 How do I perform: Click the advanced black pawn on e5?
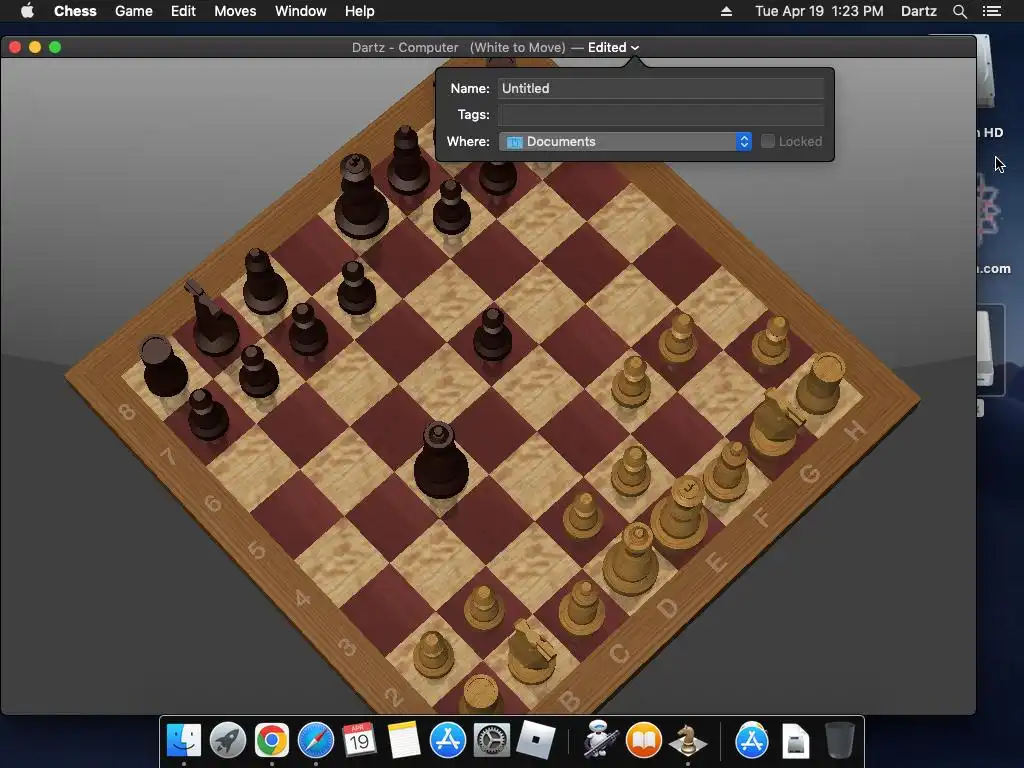coord(492,334)
